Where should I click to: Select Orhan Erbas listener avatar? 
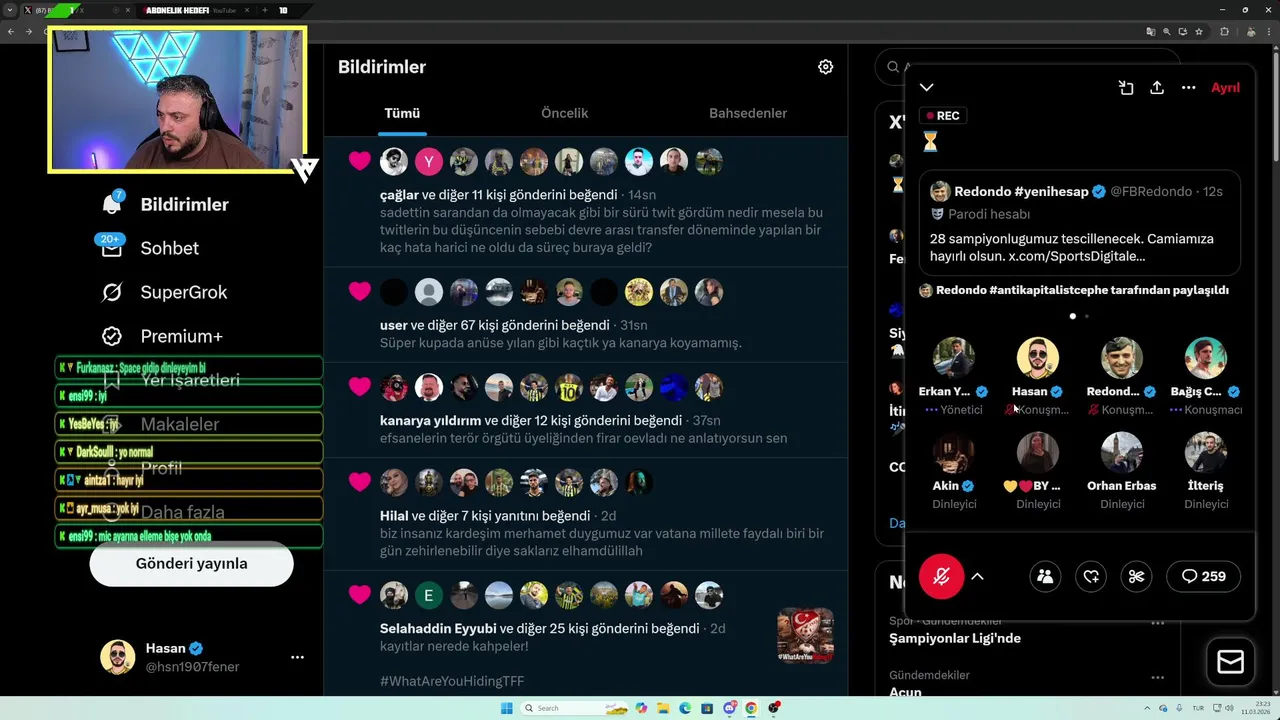1121,453
